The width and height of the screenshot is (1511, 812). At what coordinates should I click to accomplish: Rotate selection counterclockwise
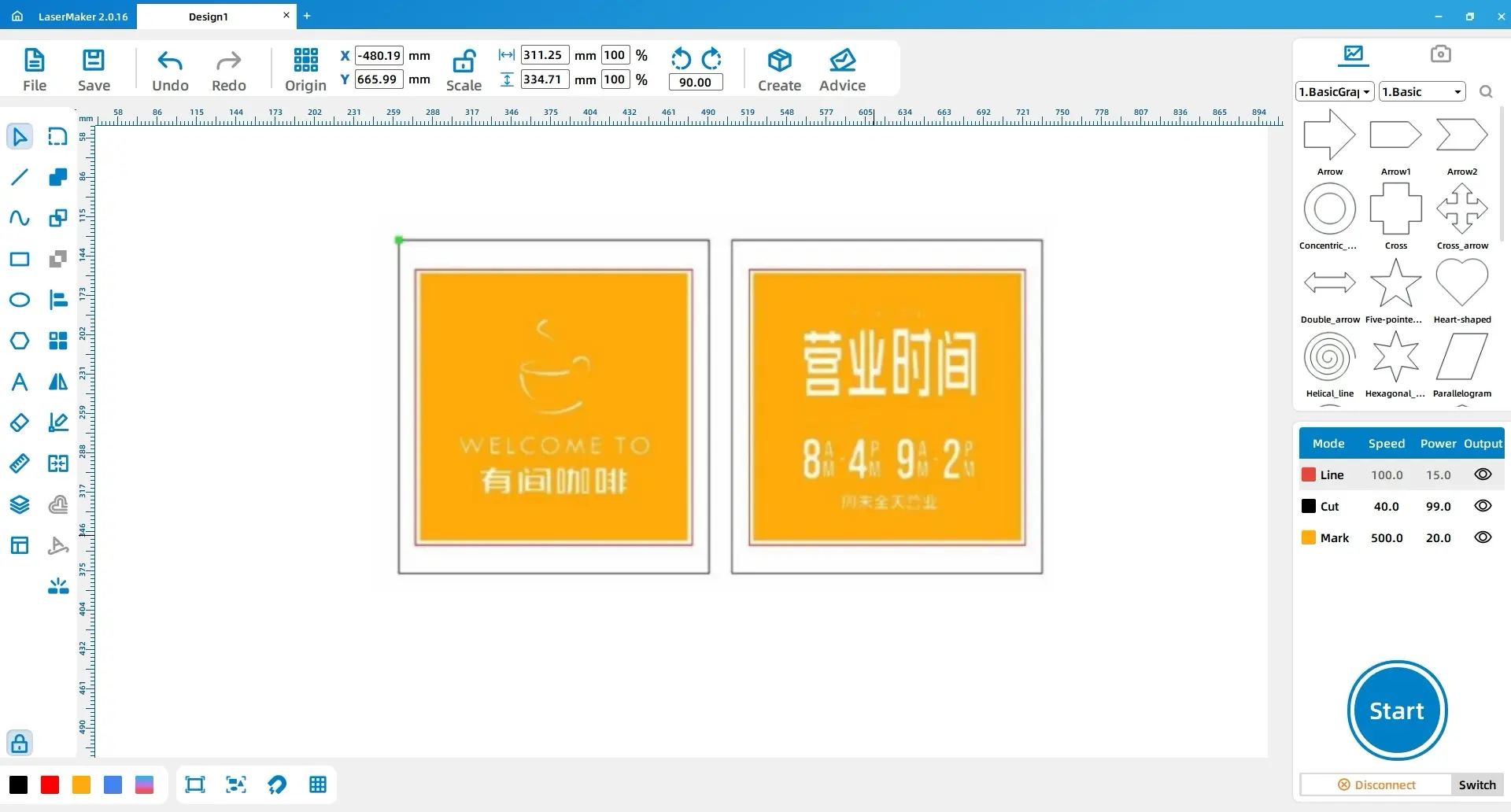coord(681,59)
